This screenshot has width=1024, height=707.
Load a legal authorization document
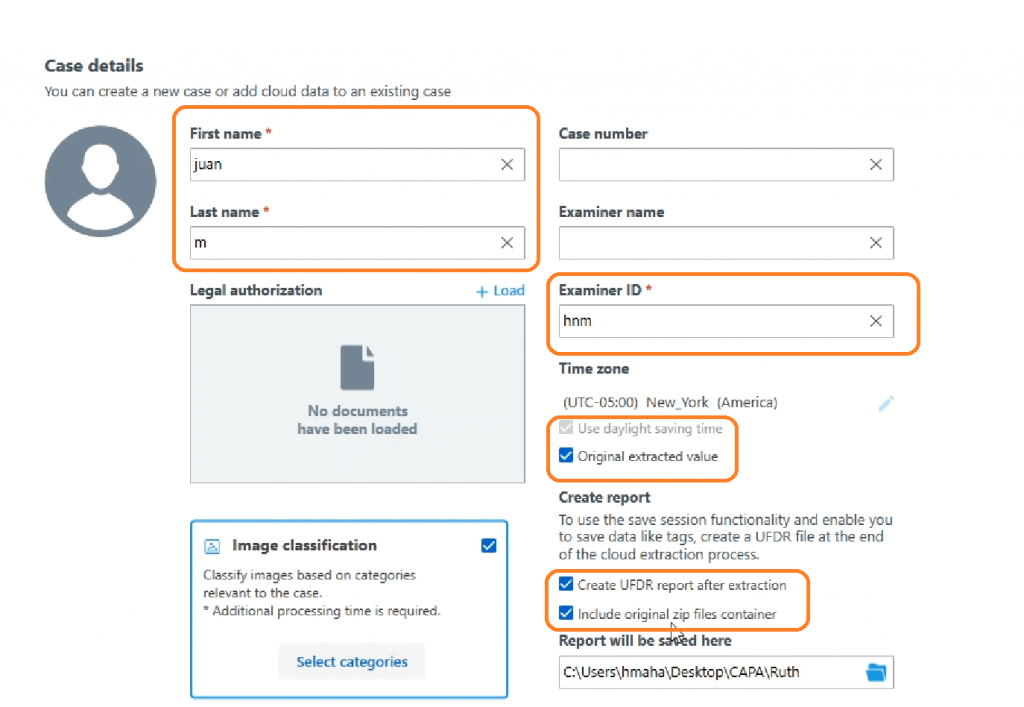tap(500, 291)
